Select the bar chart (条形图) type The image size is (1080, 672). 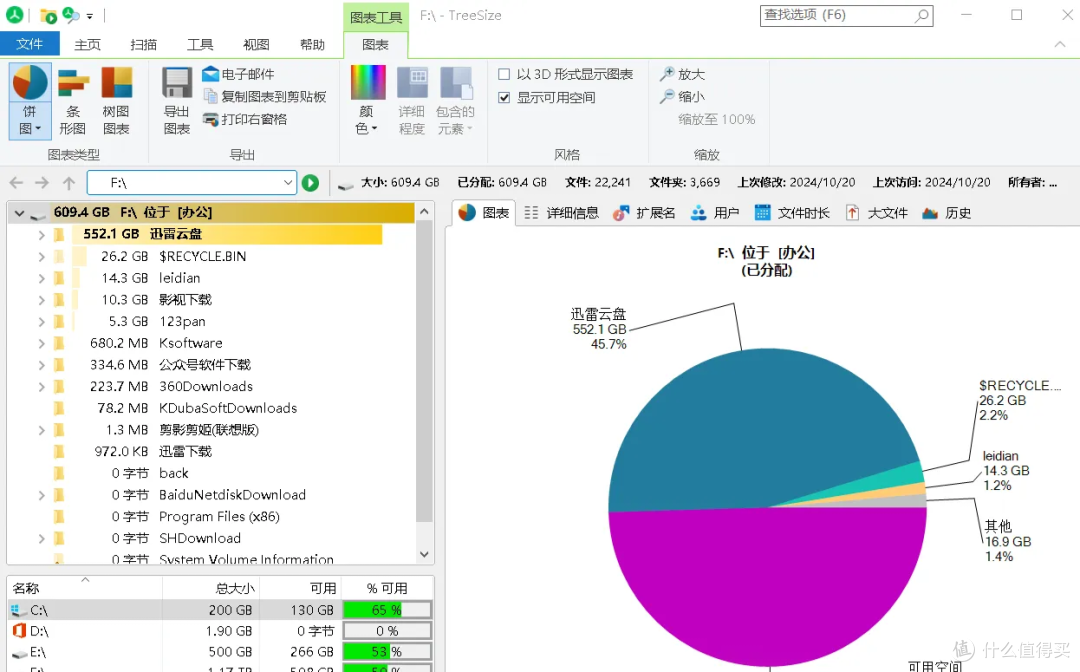(72, 101)
